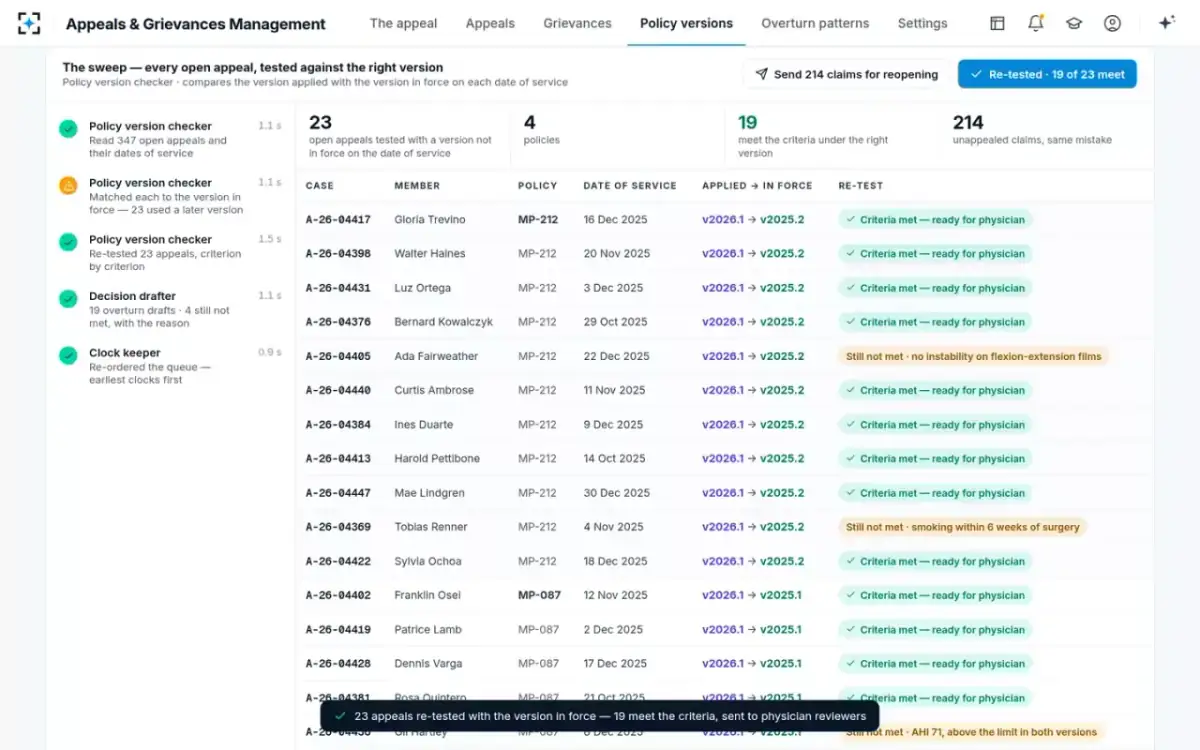The width and height of the screenshot is (1200, 750).
Task: Open Ada Fairweather's 'Still not met' status
Action: pyautogui.click(x=973, y=356)
